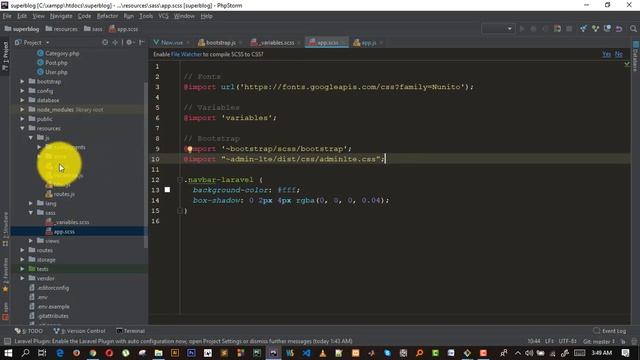The image size is (640, 360).
Task: Expand the bootstrap folder
Action: tap(22, 82)
